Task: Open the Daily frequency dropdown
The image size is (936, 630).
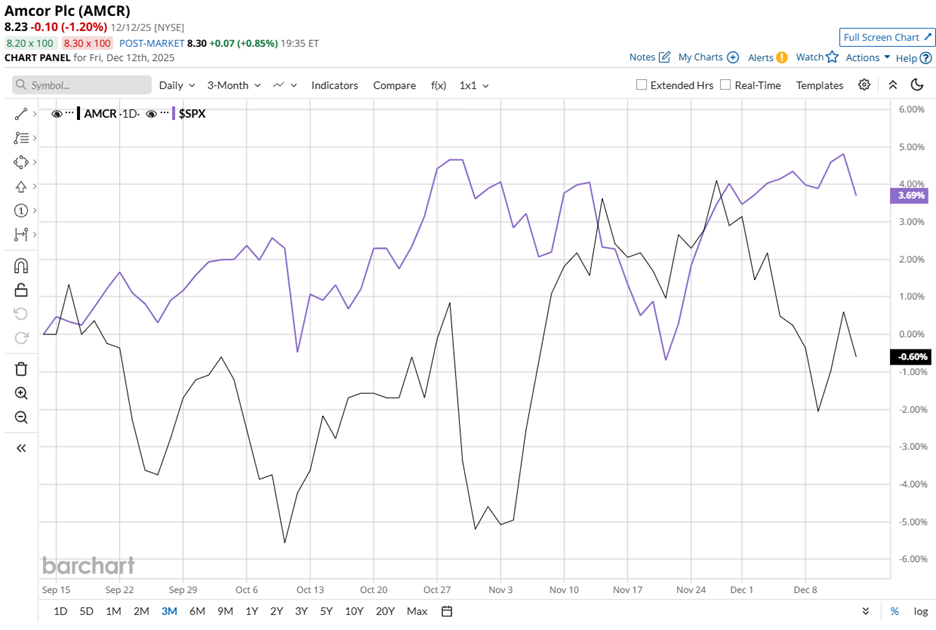Action: click(x=176, y=85)
